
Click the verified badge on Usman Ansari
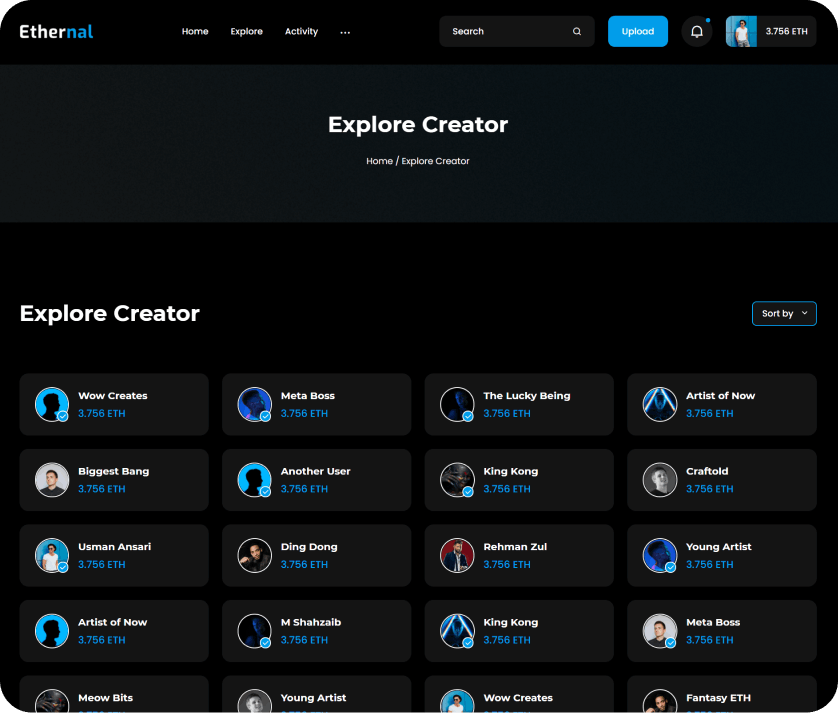tap(63, 567)
